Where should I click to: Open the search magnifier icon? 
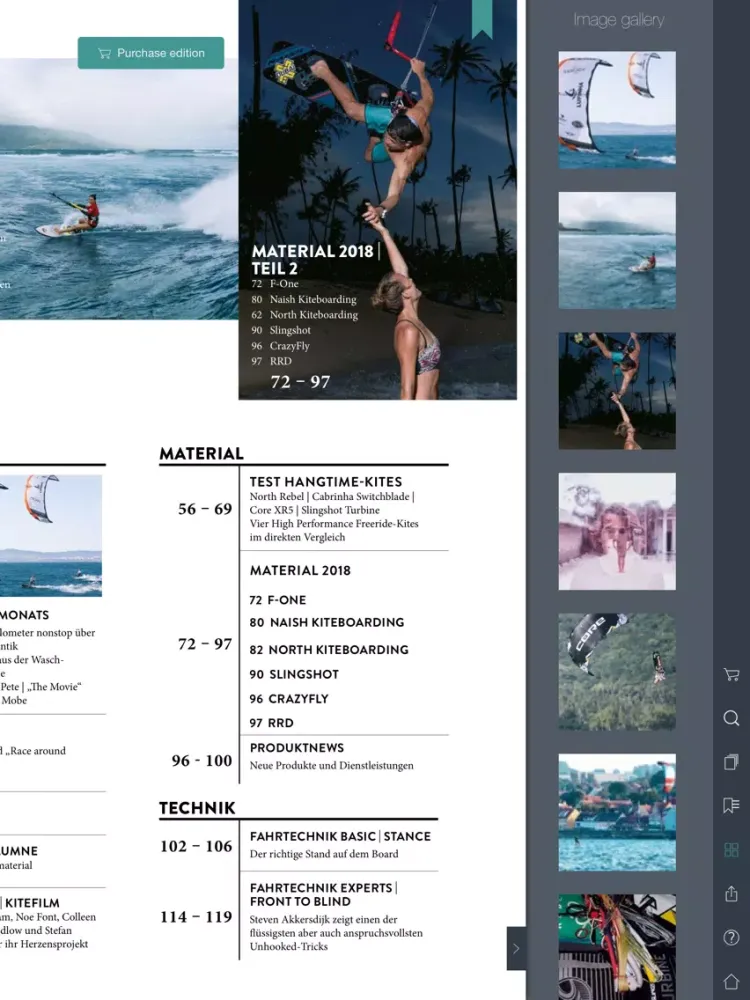pyautogui.click(x=731, y=718)
